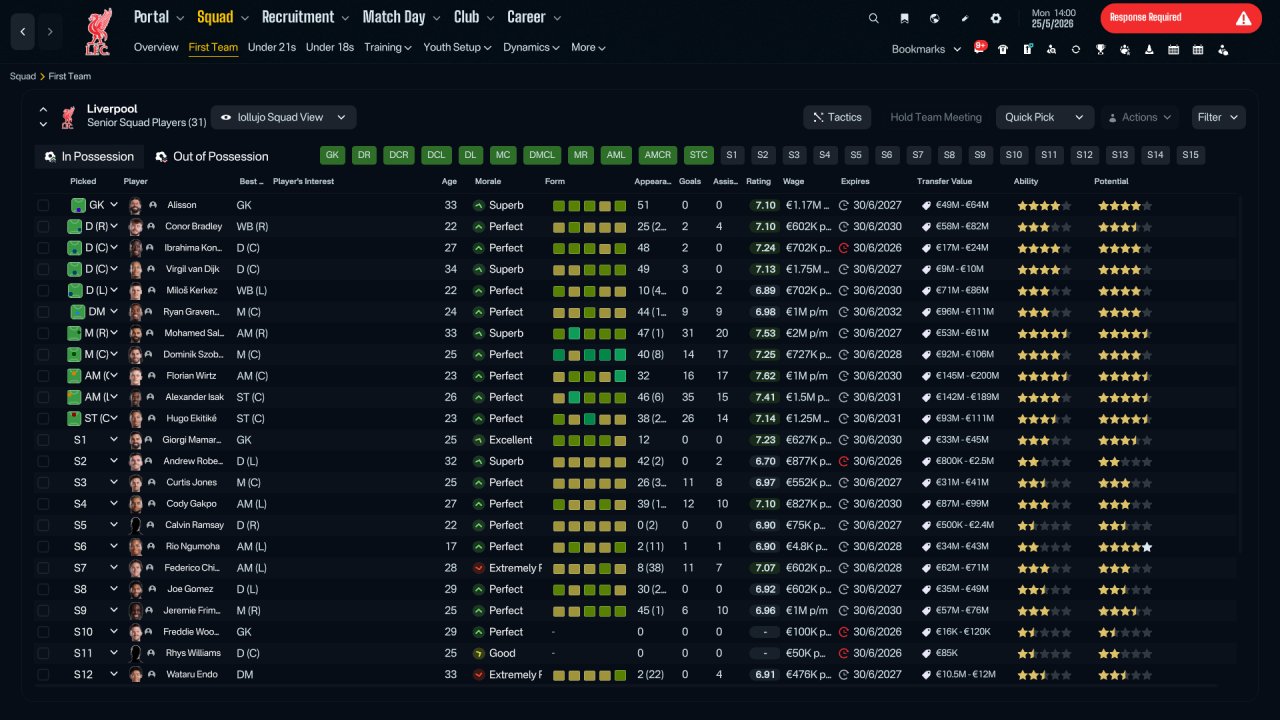The height and width of the screenshot is (720, 1280).
Task: Open the S1 slot dropdown for Giorgi Mamardashvili
Action: coord(114,440)
